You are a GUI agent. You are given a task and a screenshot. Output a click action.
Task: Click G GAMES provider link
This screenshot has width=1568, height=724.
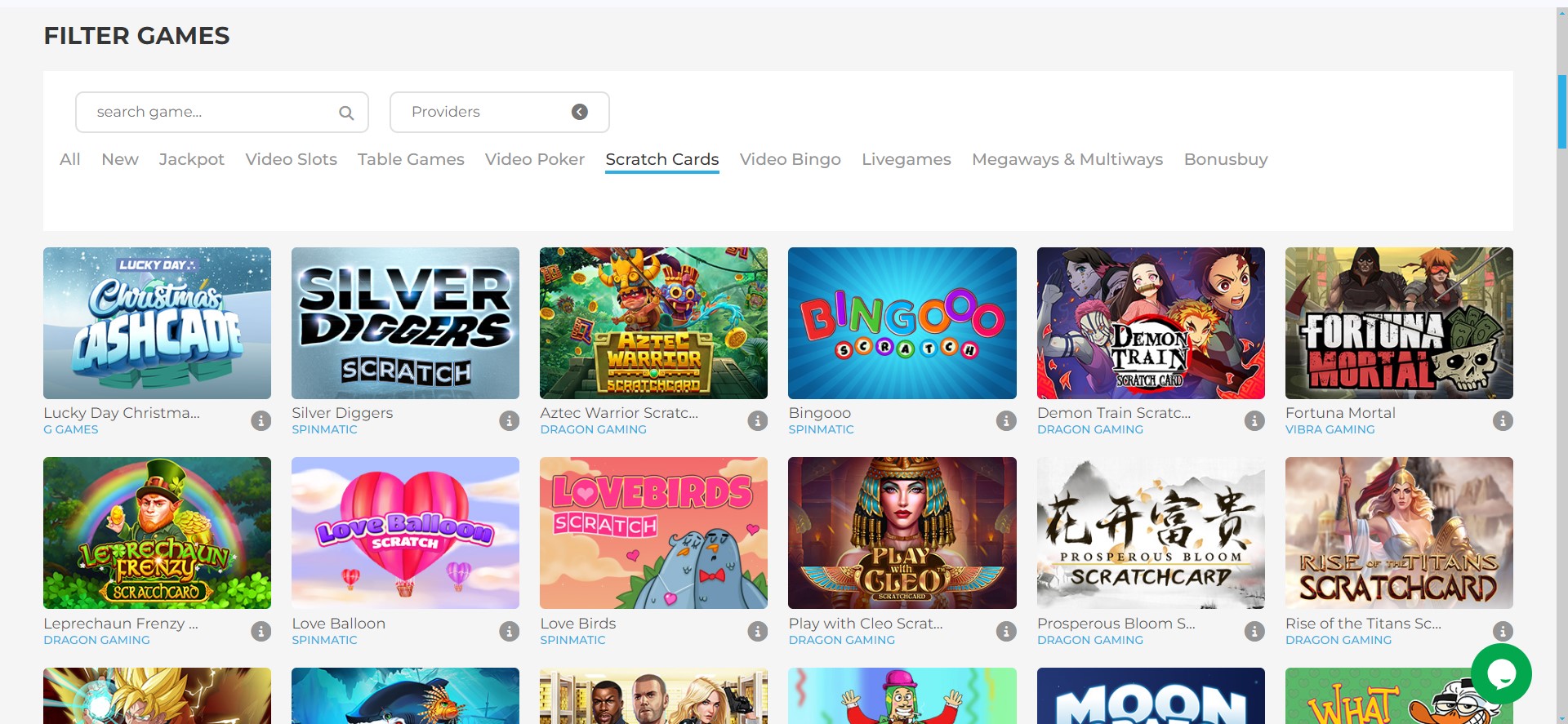click(x=71, y=429)
